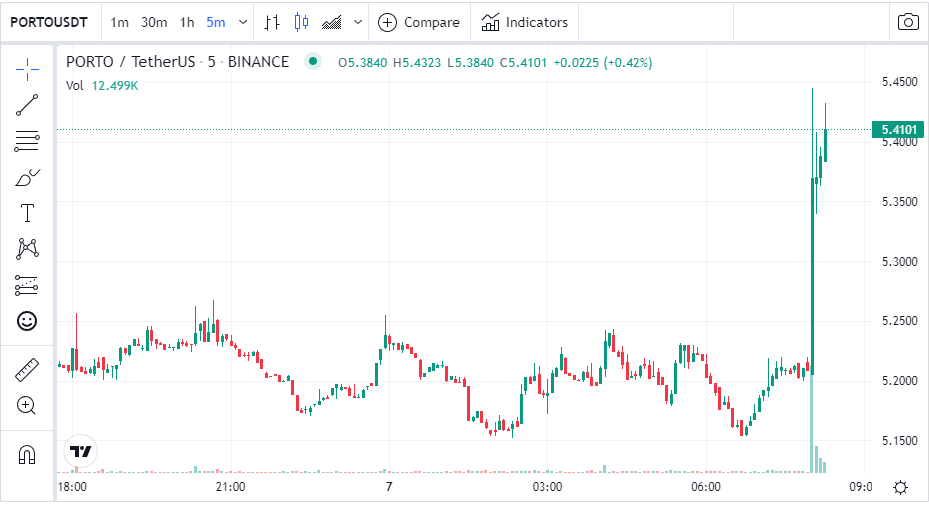Click the O5.3840 open value
The image size is (929, 505).
tap(363, 63)
